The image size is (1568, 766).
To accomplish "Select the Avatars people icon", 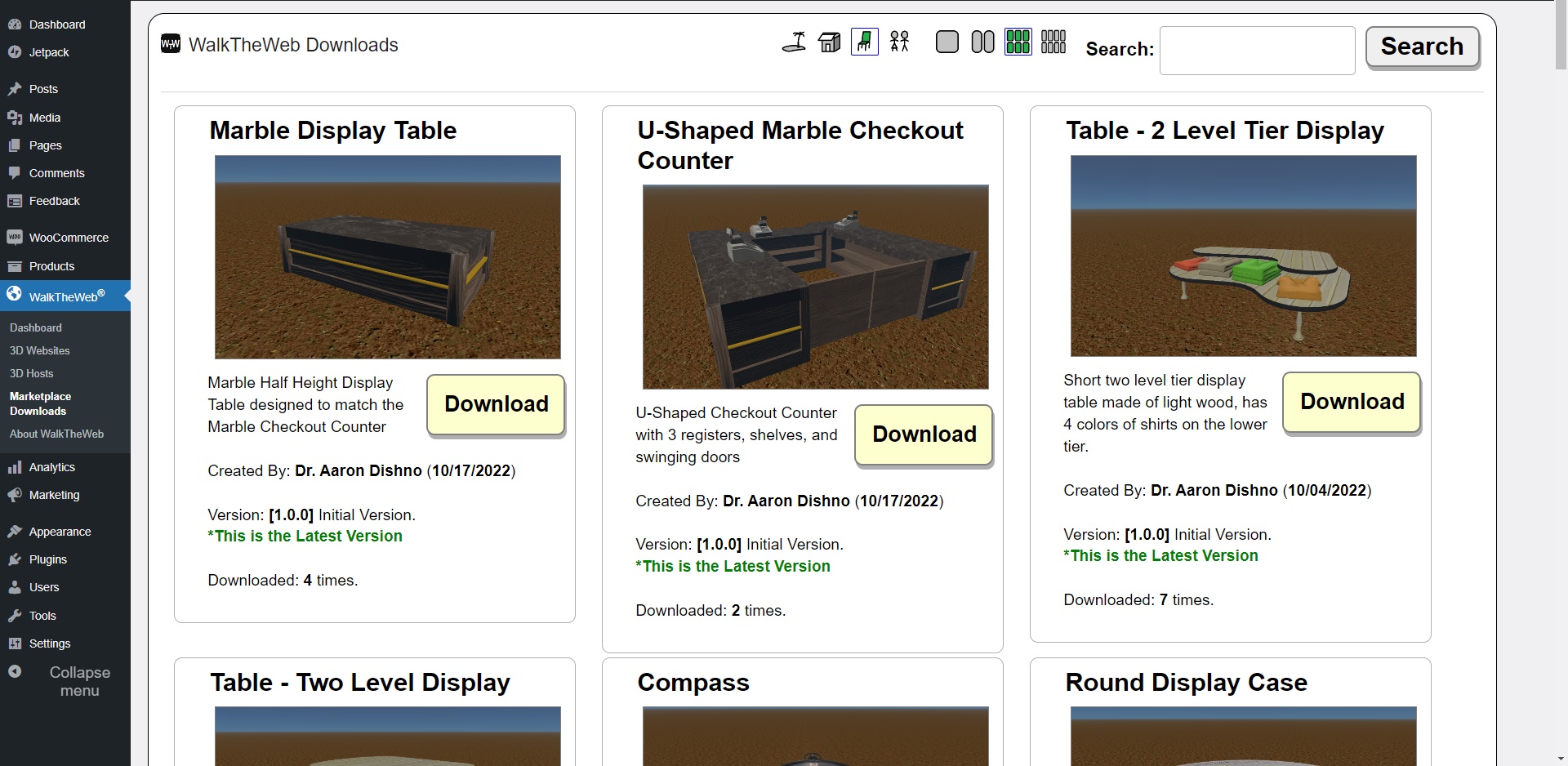I will click(899, 42).
